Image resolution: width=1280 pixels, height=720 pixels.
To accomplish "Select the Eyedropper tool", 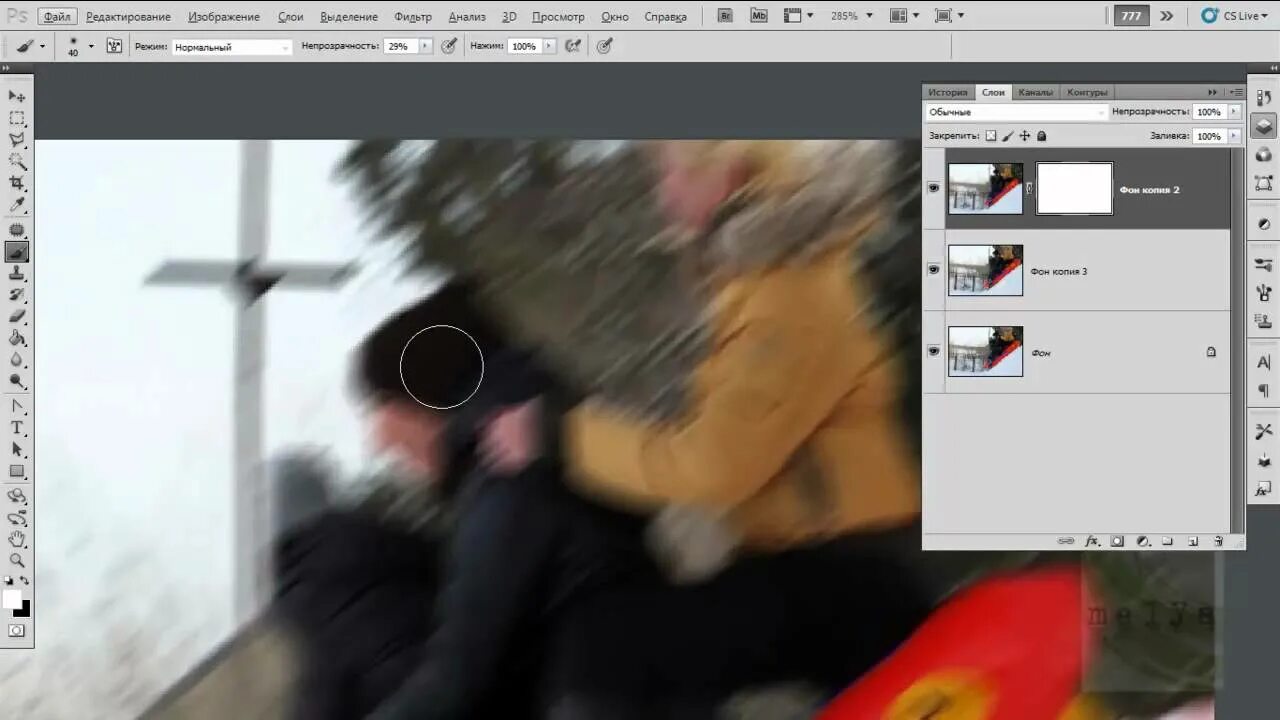I will 17,206.
